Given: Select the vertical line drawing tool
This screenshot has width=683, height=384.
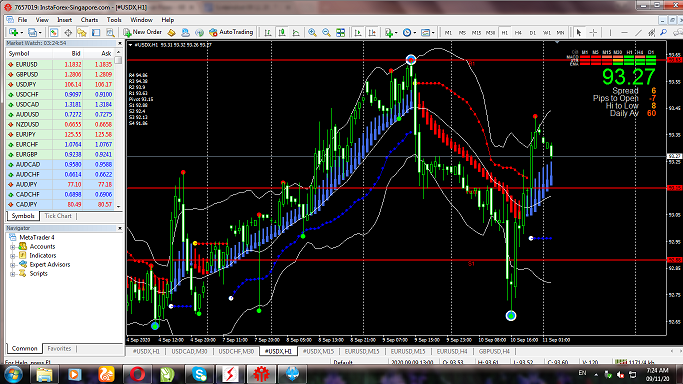Looking at the screenshot, I should [610, 33].
